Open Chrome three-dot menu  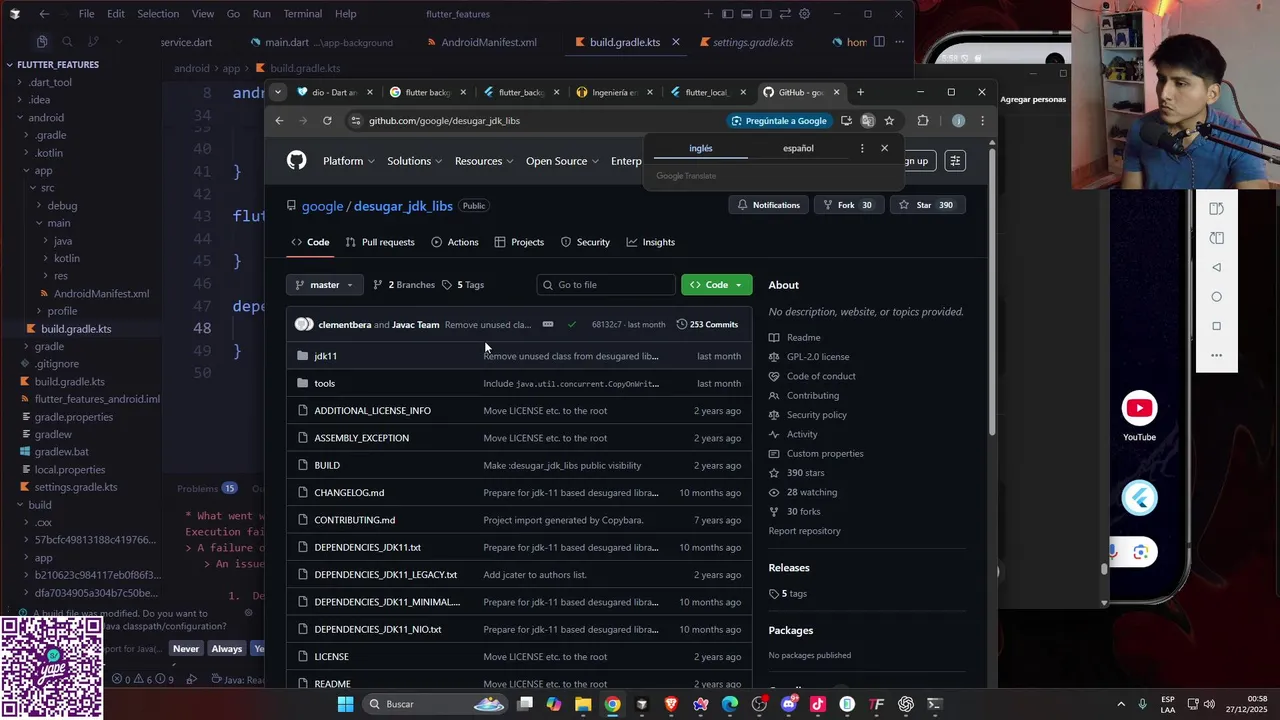click(982, 121)
